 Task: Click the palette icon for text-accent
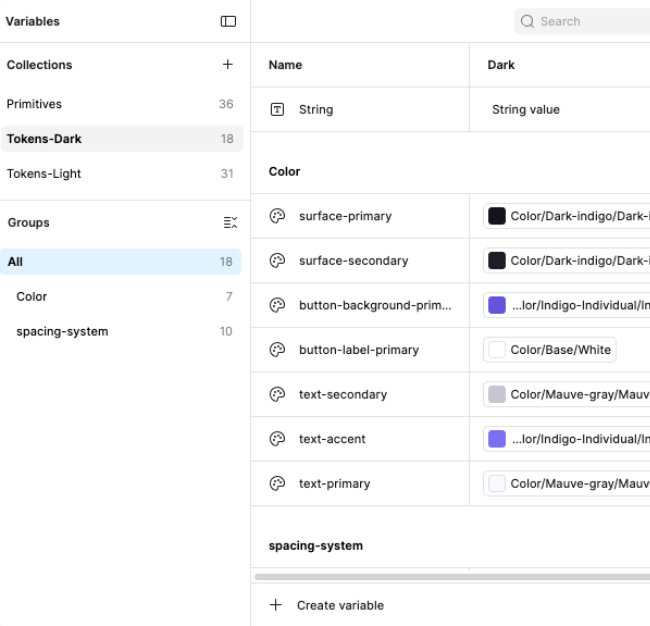point(277,439)
